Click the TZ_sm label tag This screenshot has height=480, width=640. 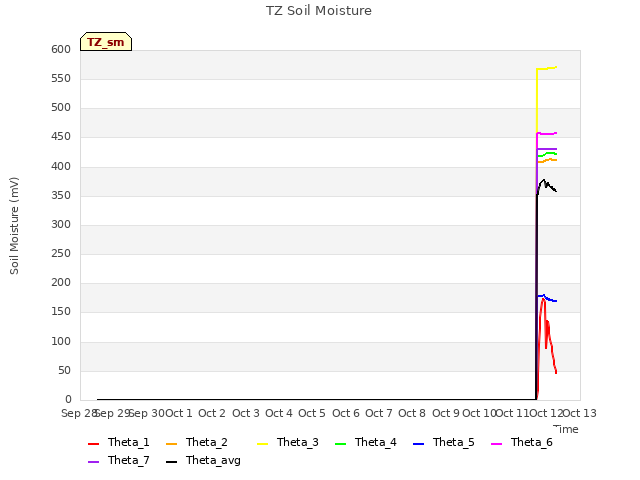(106, 42)
